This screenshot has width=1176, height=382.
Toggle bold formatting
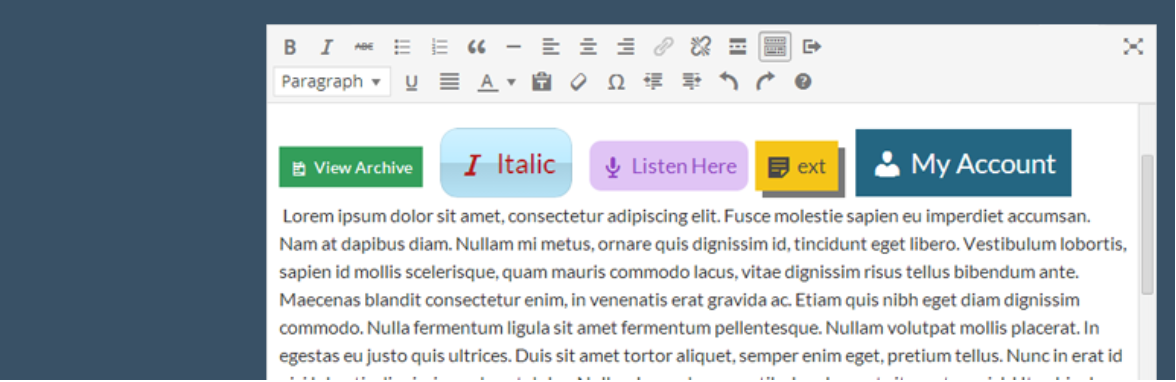click(290, 47)
